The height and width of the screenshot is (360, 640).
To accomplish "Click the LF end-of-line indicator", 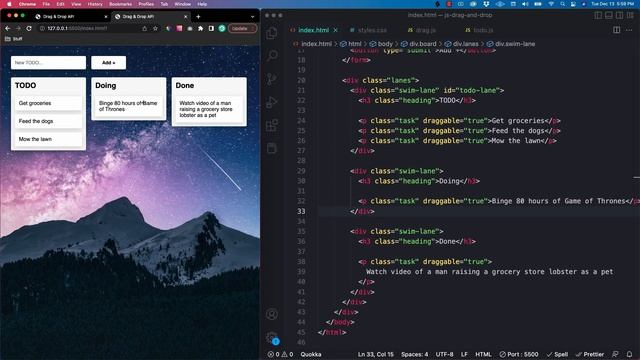I will click(464, 354).
